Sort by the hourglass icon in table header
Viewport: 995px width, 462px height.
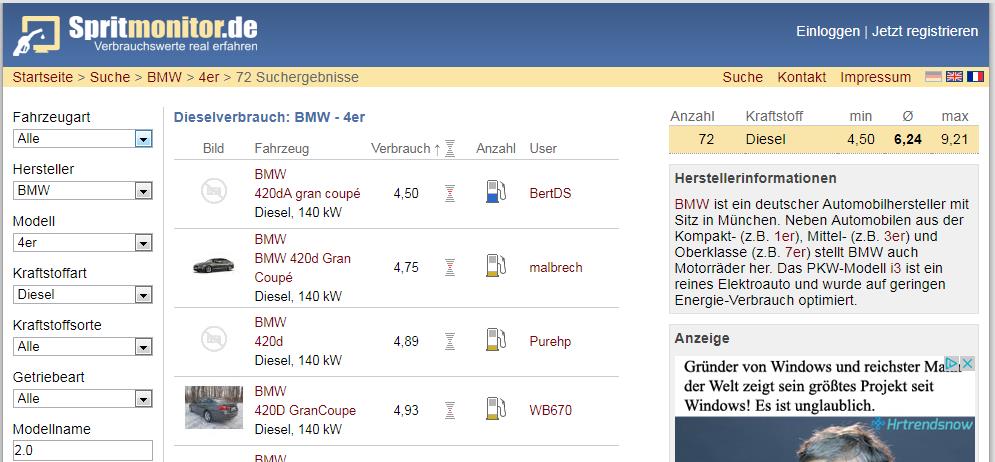[450, 148]
